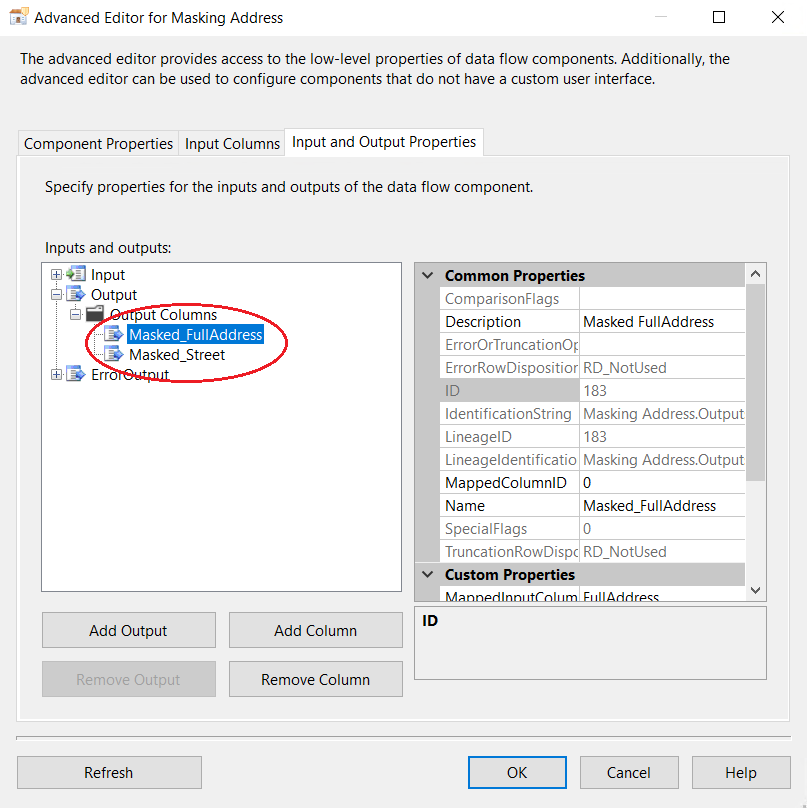Click the Output node icon in tree
The height and width of the screenshot is (808, 807).
click(x=76, y=295)
